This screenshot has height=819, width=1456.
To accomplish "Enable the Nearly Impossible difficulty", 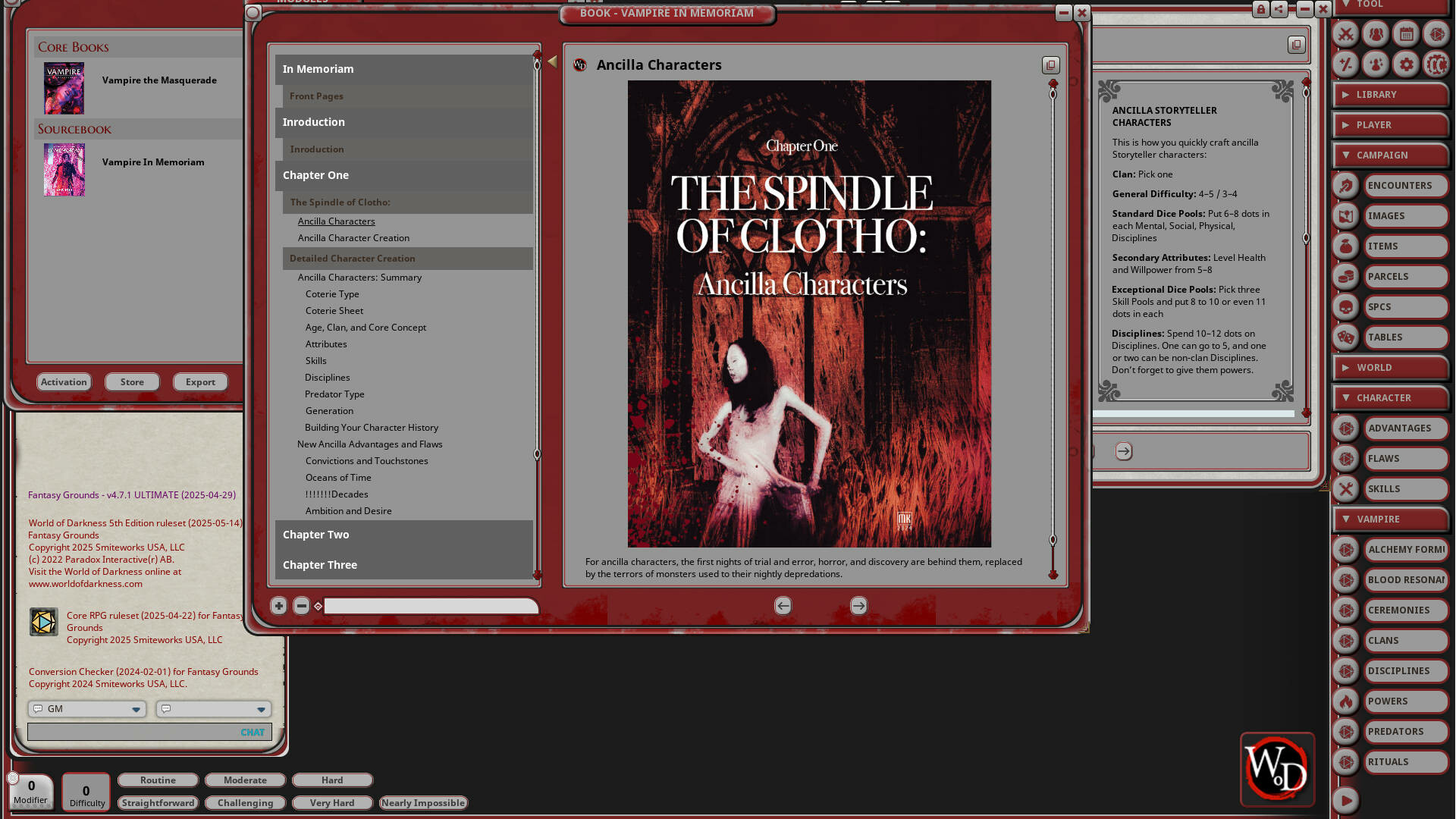I will point(423,802).
